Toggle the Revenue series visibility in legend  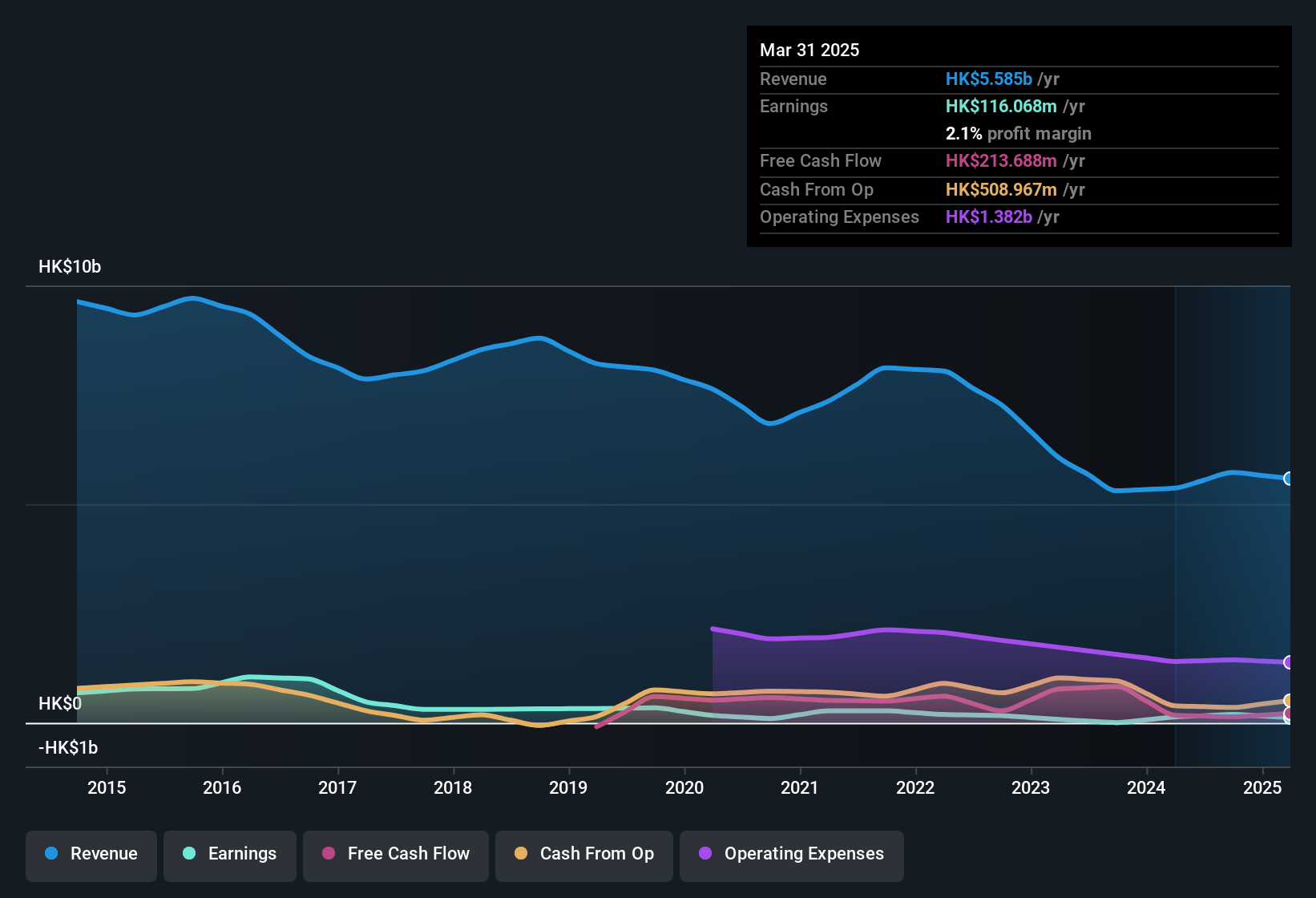point(91,854)
